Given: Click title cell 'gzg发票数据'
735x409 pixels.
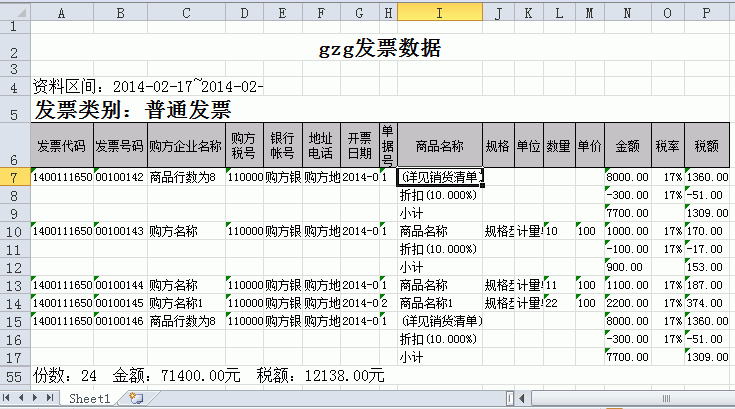Looking at the screenshot, I should pos(380,48).
